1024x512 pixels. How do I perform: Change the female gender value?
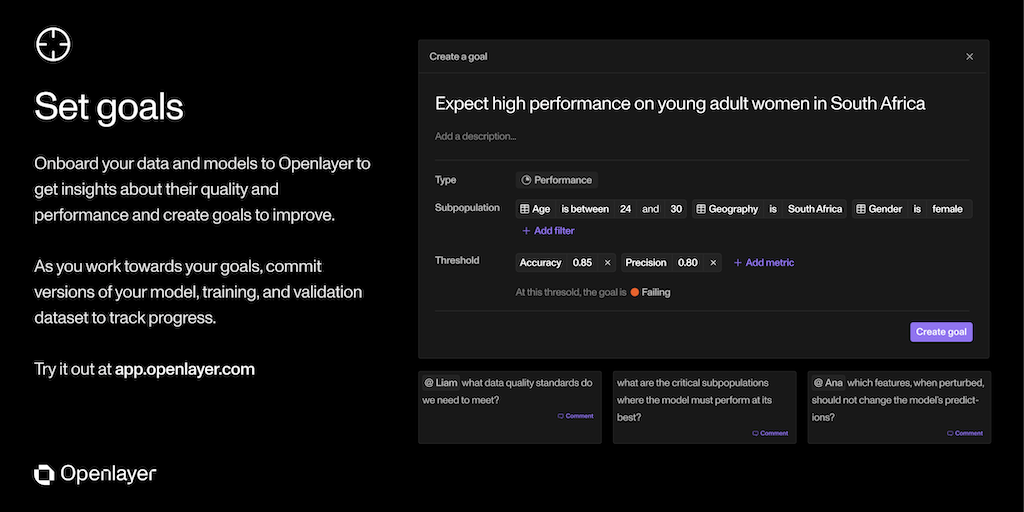click(x=947, y=209)
